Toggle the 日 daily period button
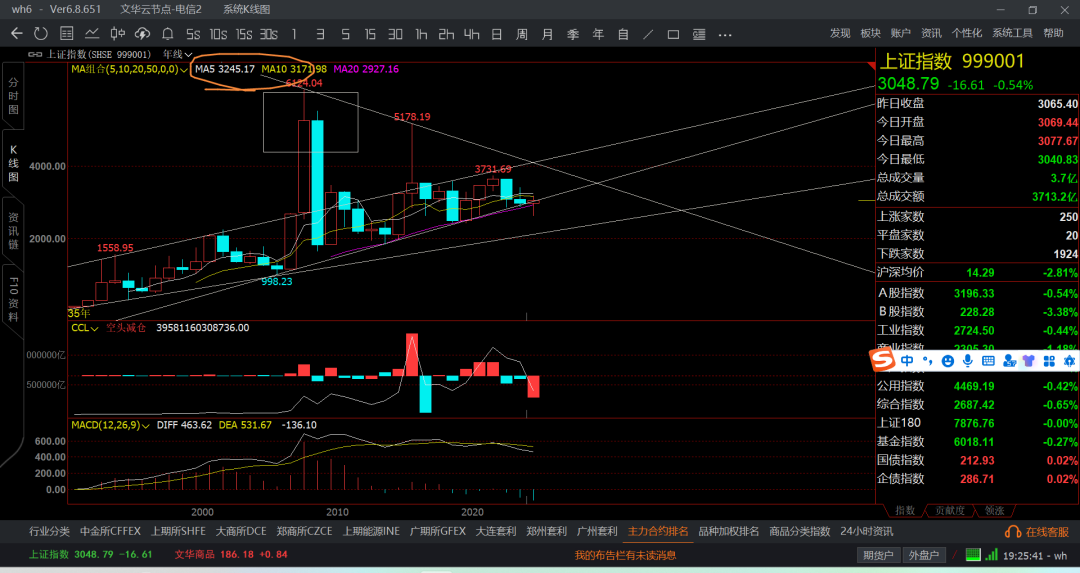 [x=496, y=34]
